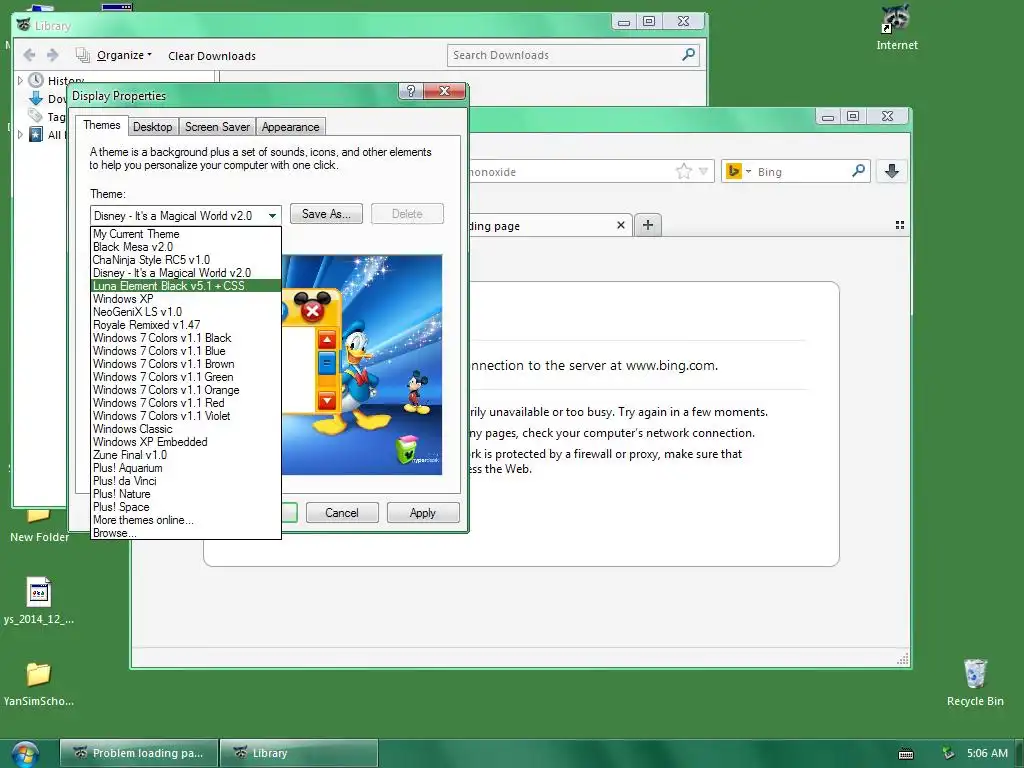This screenshot has width=1024, height=768.
Task: Open the address bar history dropdown arrow
Action: [703, 172]
